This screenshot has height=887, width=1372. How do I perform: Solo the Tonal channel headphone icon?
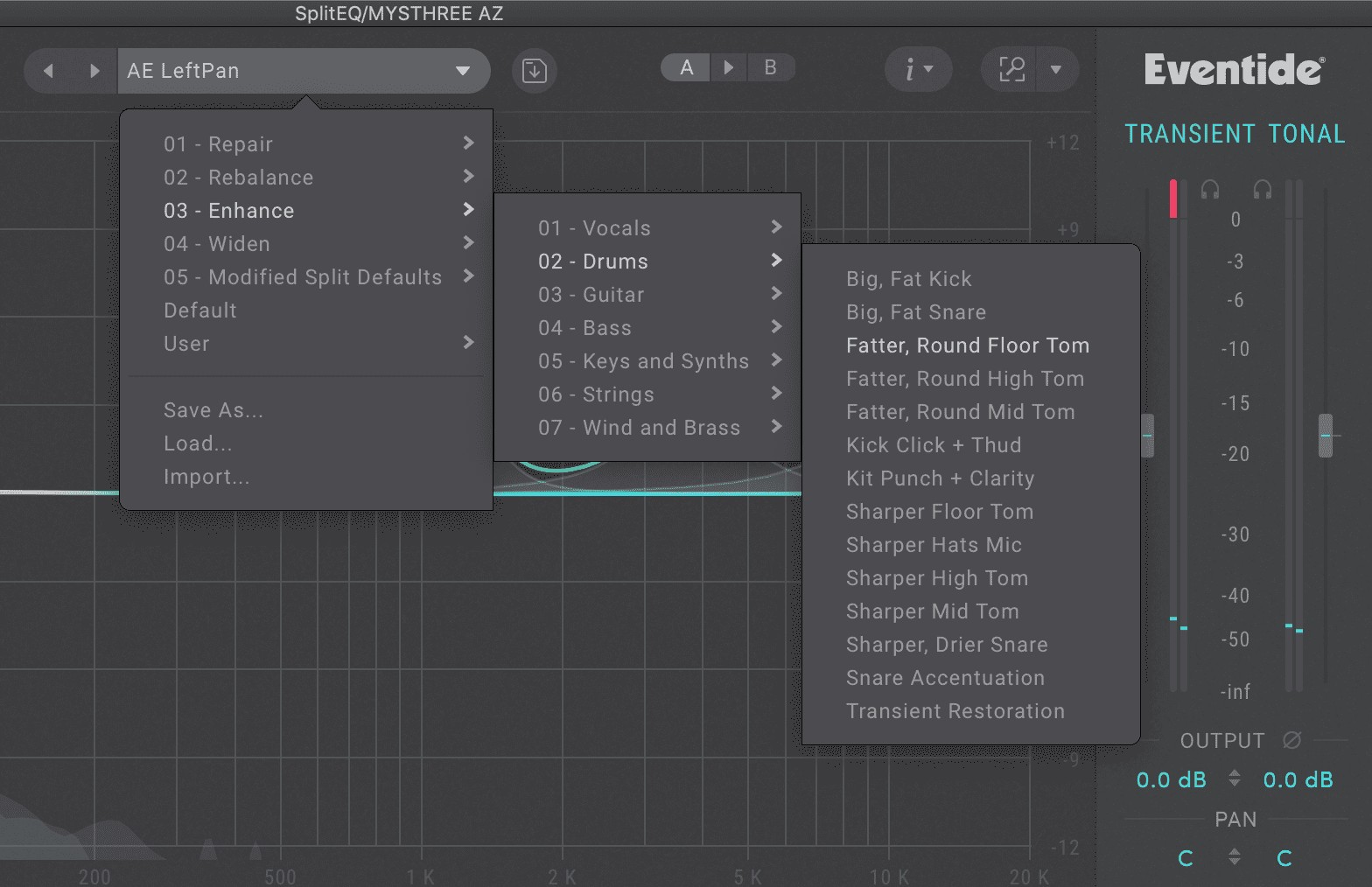coord(1263,190)
